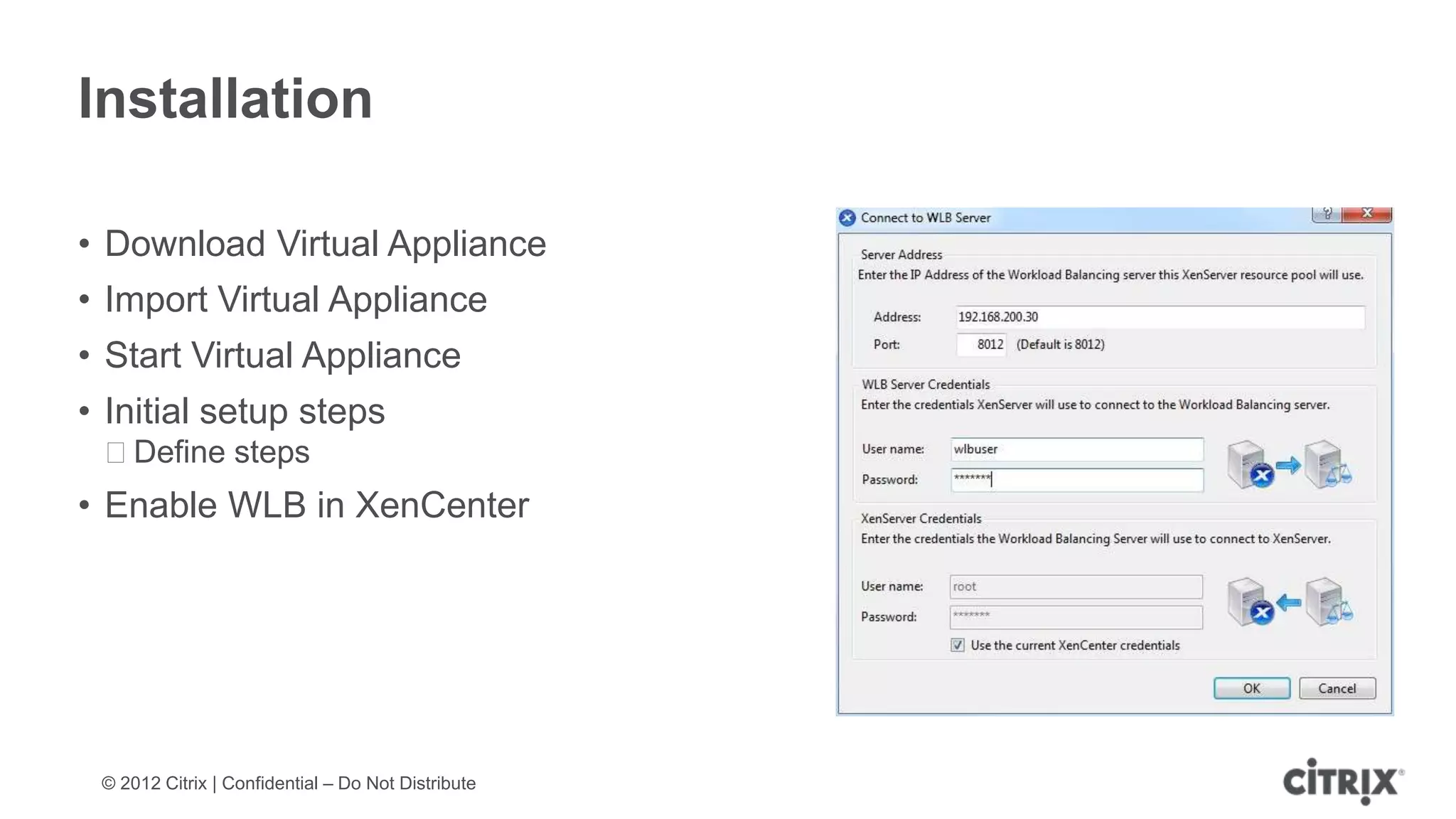Click the WLB Server Credentials group label
Viewport: 1456px width, 819px height.
926,385
